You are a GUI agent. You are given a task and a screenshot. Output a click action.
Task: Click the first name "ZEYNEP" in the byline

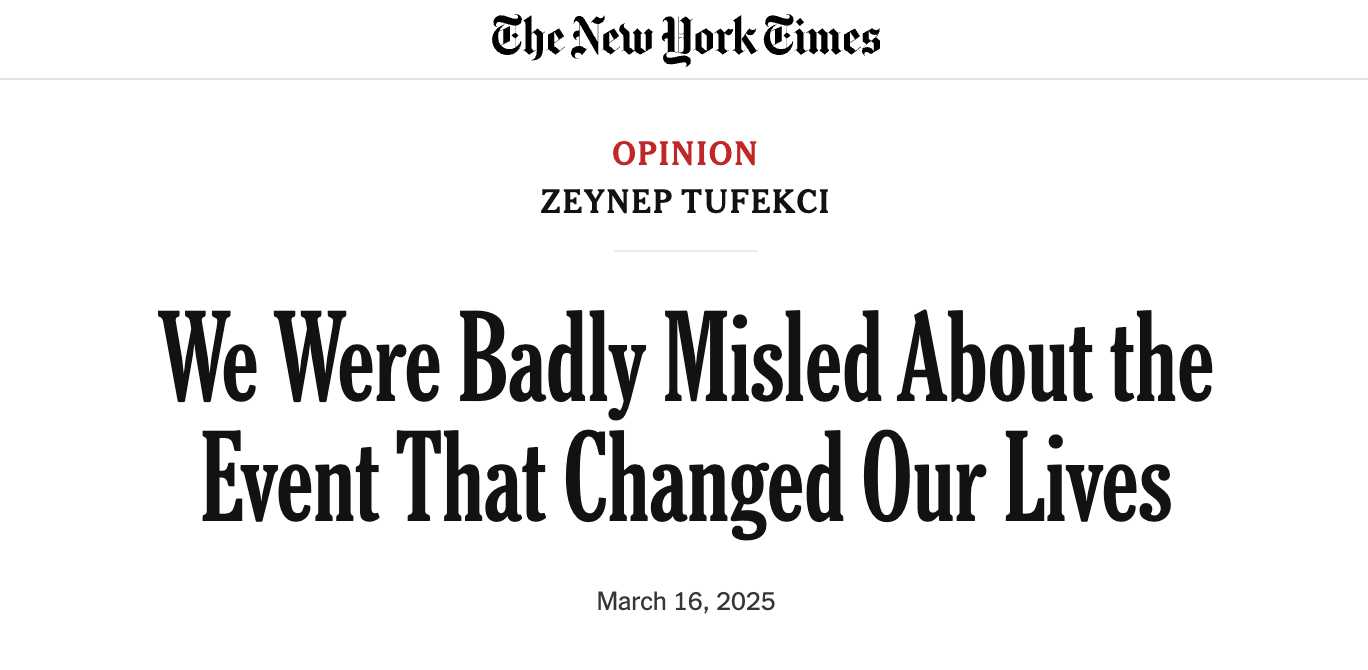coord(605,202)
